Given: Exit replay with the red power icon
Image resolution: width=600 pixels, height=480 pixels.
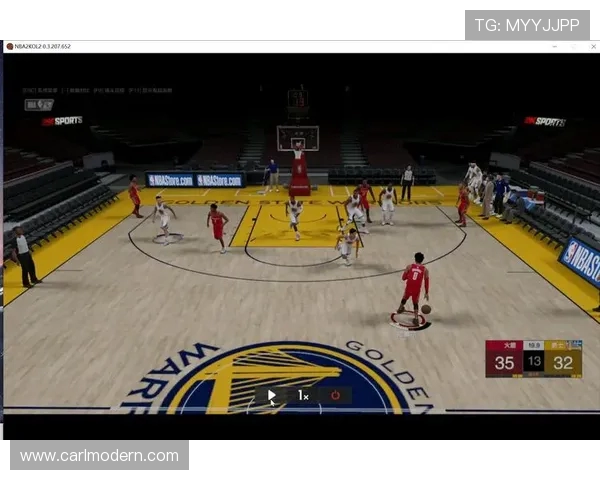Looking at the screenshot, I should [x=335, y=395].
